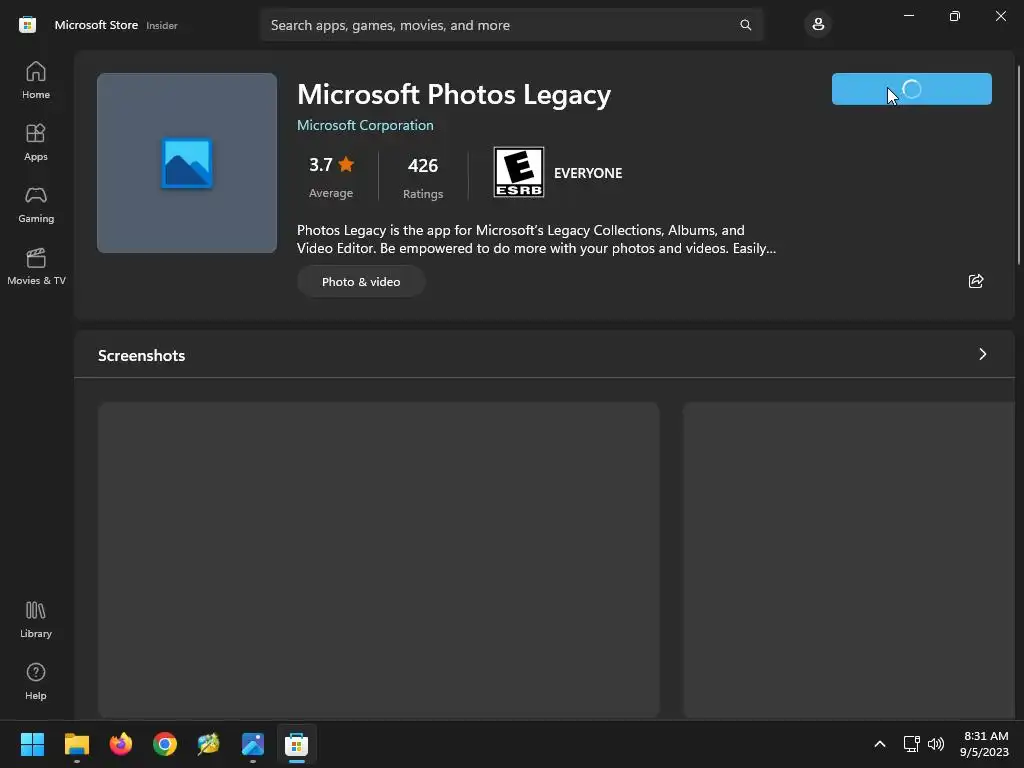Open Windows Start menu
This screenshot has width=1024, height=768.
32,744
